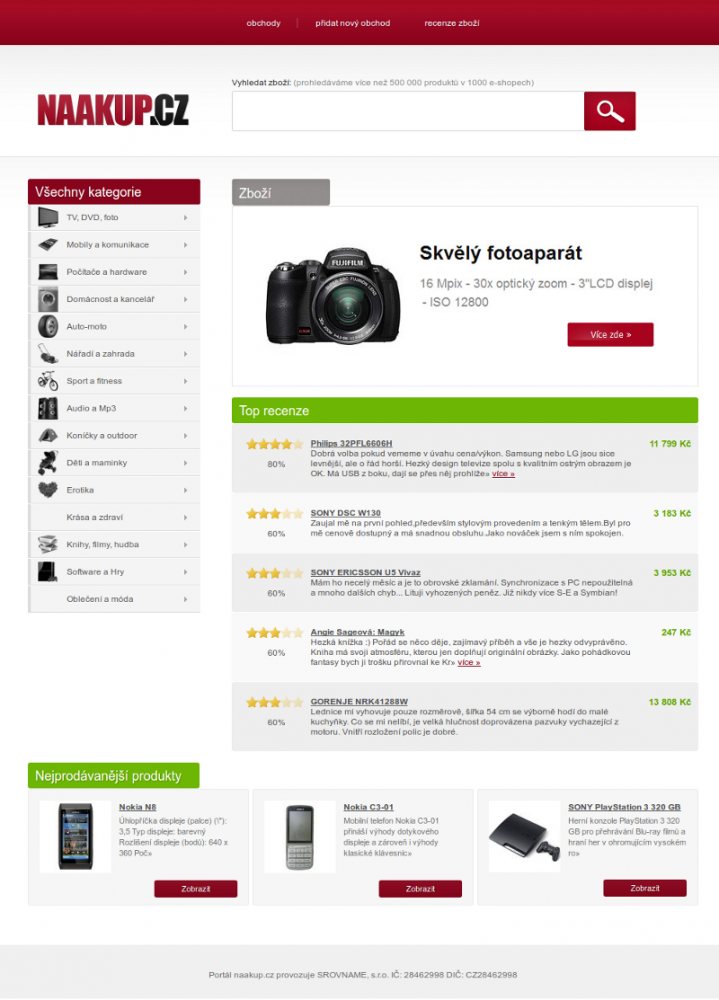Click the tire icon beside Auto-moto
Screen dimensions: 719x1000
click(x=48, y=327)
